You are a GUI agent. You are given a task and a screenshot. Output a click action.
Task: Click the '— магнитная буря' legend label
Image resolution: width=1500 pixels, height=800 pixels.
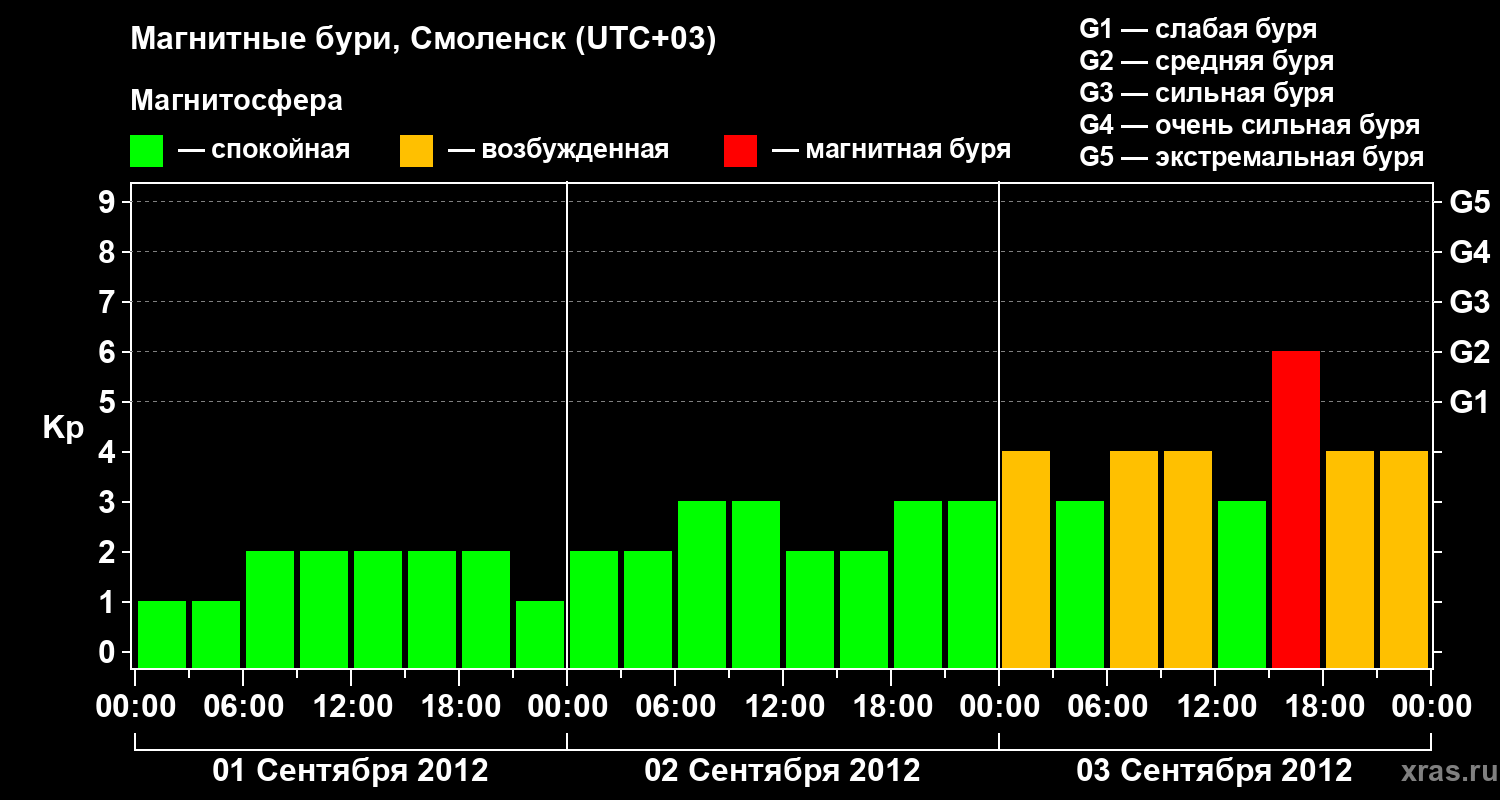[x=892, y=150]
